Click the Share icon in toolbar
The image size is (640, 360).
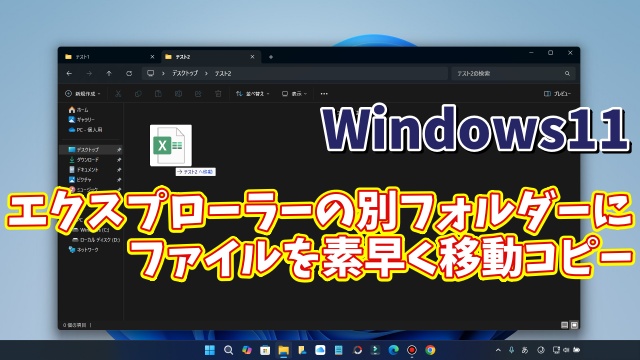(x=198, y=94)
